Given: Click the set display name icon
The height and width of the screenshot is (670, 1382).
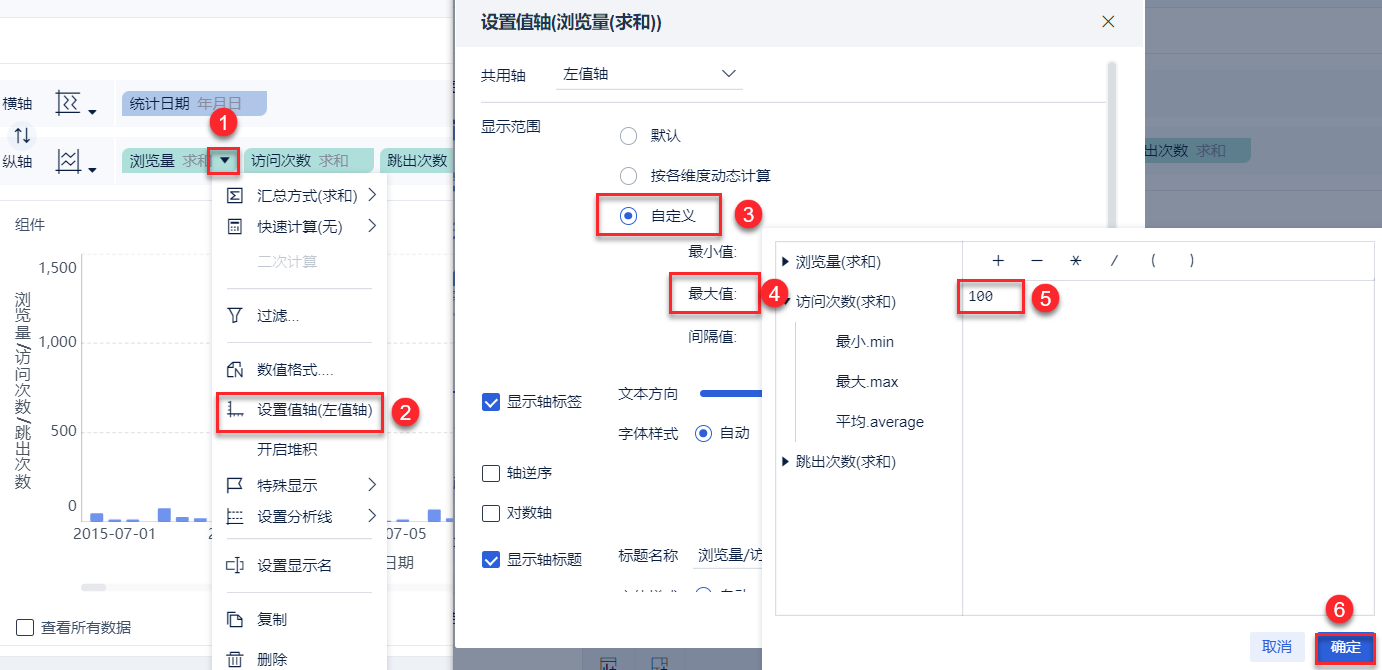Looking at the screenshot, I should pos(235,566).
